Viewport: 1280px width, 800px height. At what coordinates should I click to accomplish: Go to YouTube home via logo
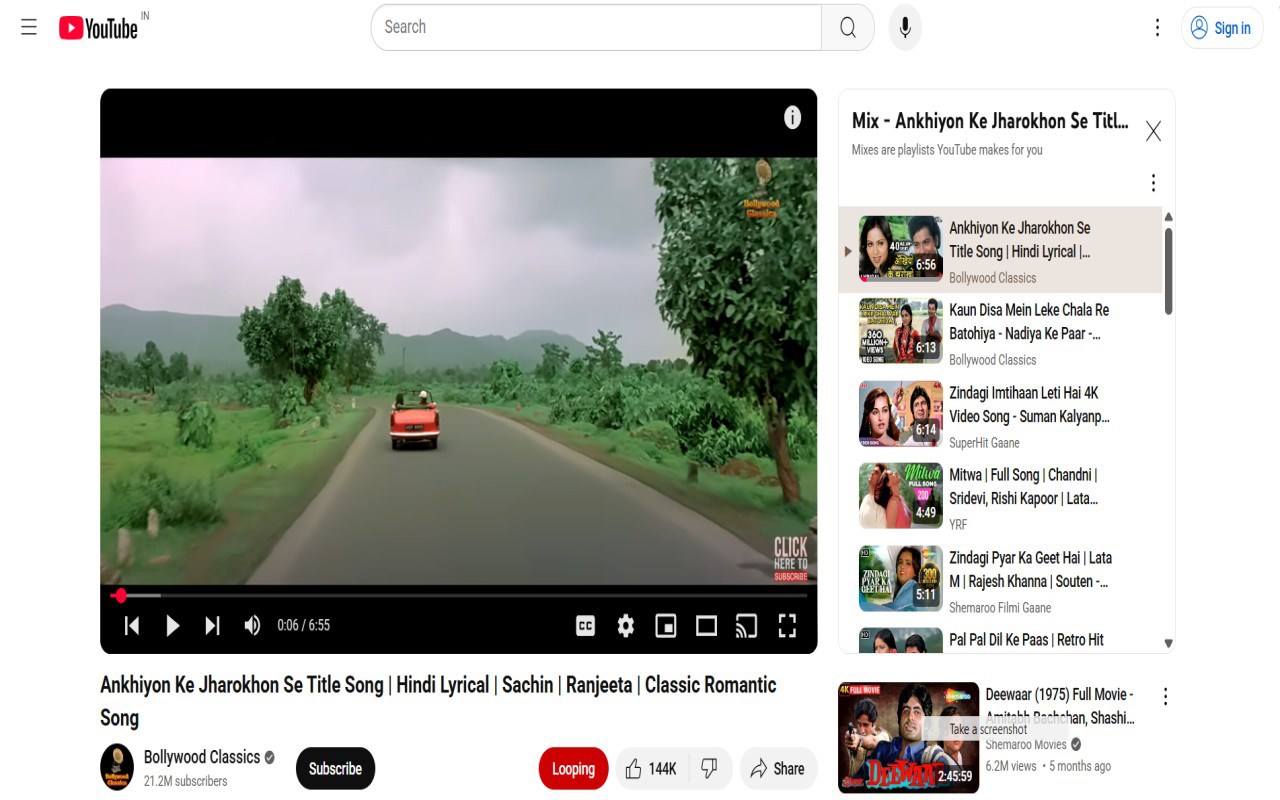(98, 28)
